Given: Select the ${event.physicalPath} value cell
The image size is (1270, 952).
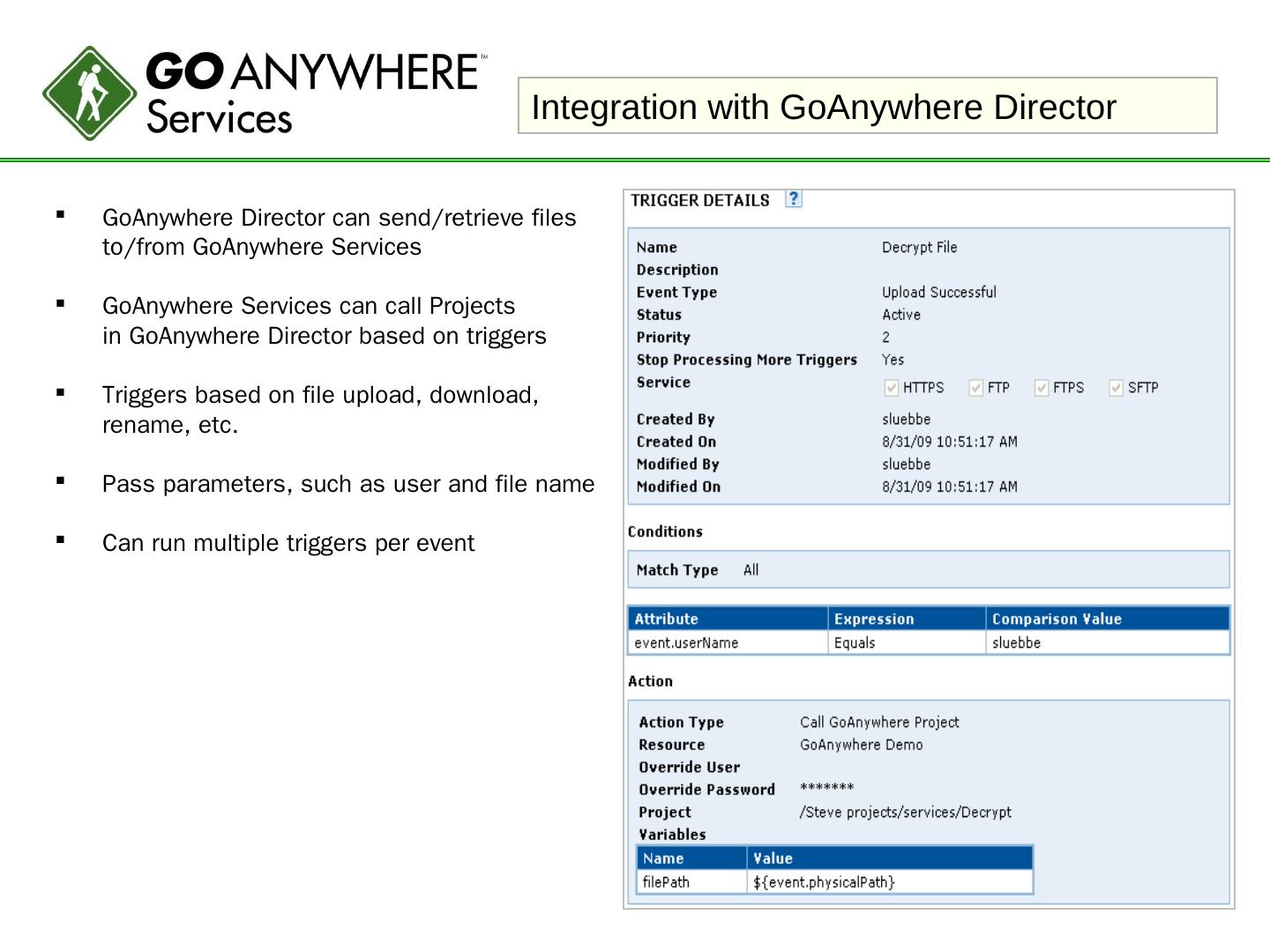Looking at the screenshot, I should click(890, 881).
